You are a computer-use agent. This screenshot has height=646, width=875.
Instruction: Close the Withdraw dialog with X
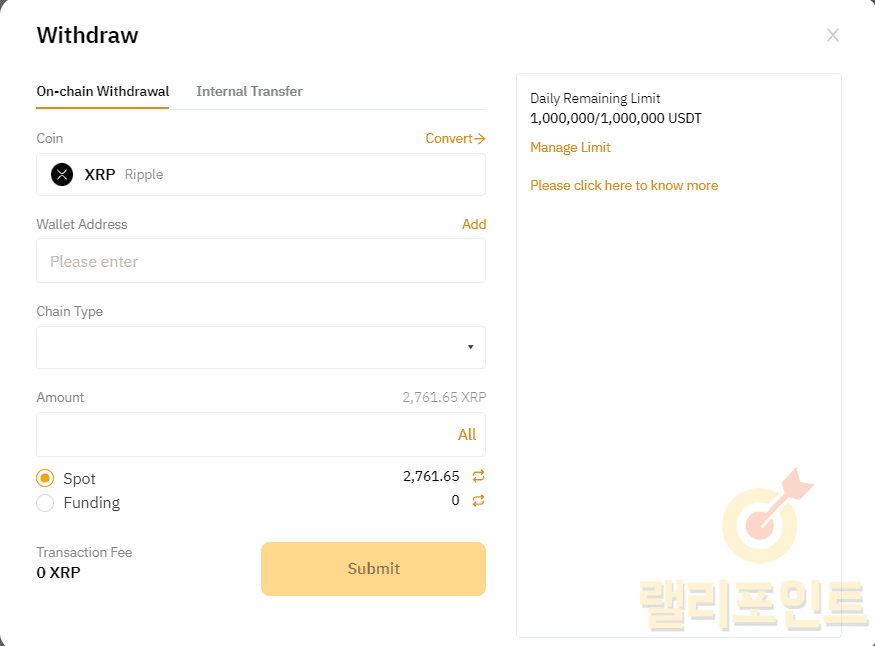[x=832, y=36]
